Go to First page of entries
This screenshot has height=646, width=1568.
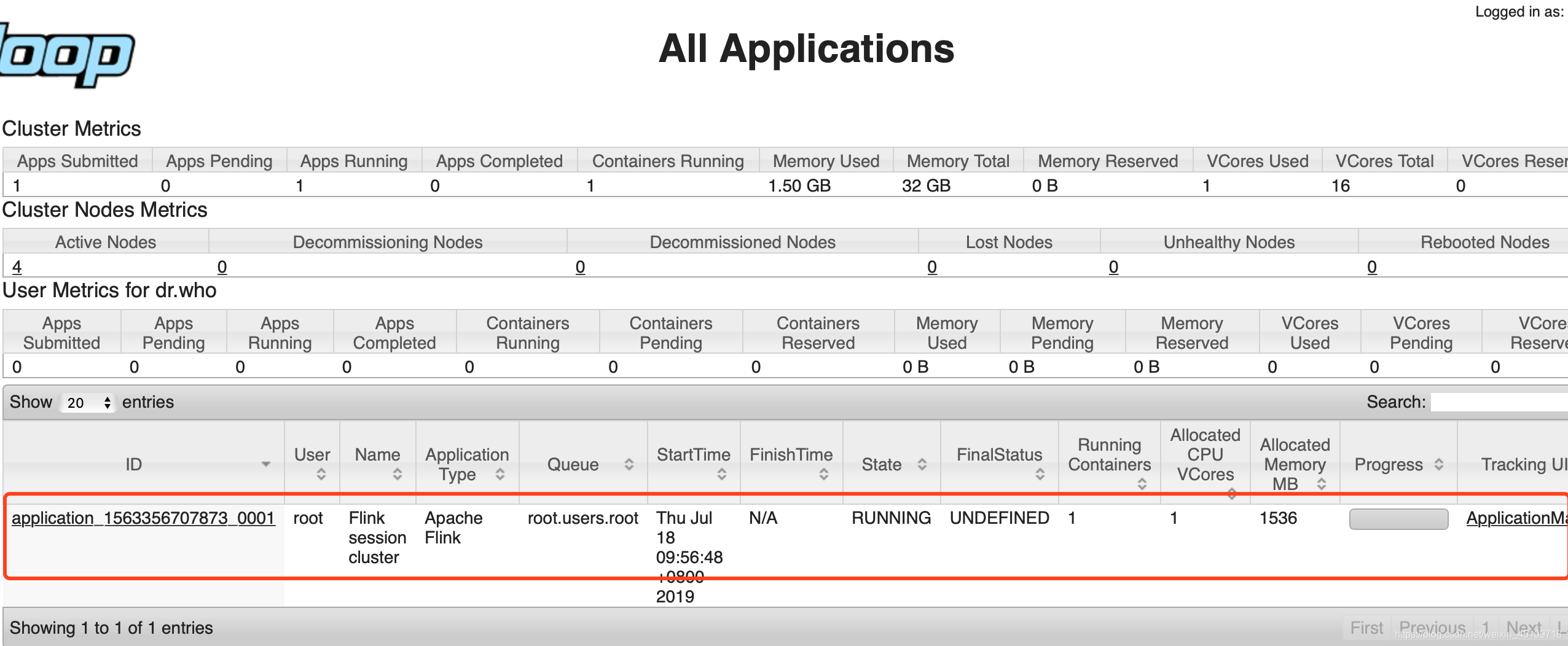[x=1366, y=628]
